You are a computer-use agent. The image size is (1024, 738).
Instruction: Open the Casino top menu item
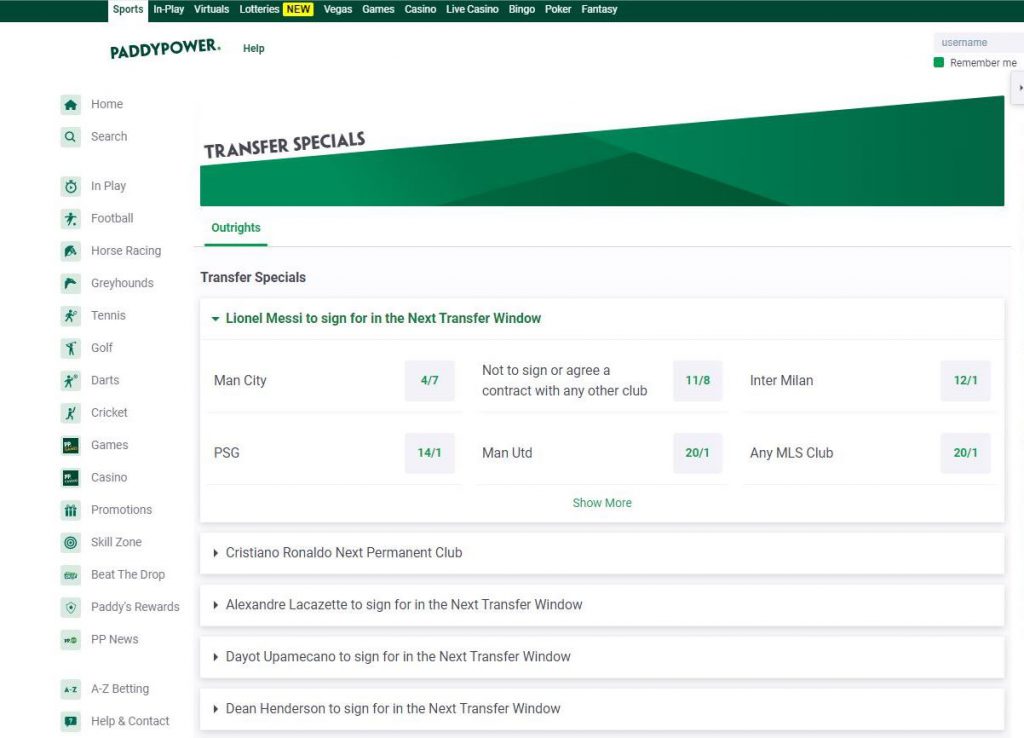(x=420, y=10)
